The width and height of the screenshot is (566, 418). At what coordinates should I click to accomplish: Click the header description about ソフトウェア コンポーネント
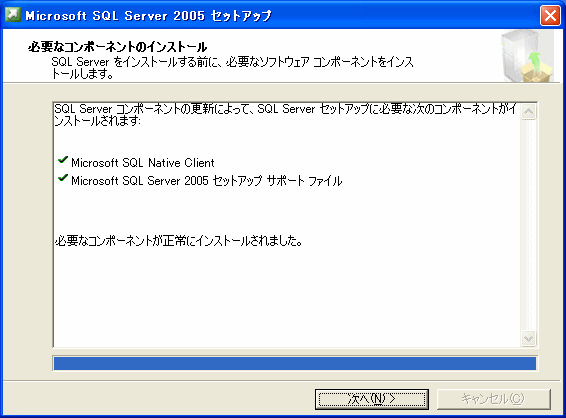pos(232,68)
